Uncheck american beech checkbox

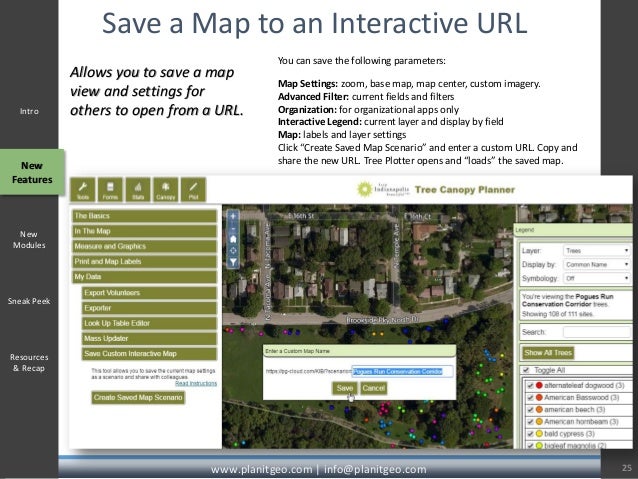coord(531,410)
